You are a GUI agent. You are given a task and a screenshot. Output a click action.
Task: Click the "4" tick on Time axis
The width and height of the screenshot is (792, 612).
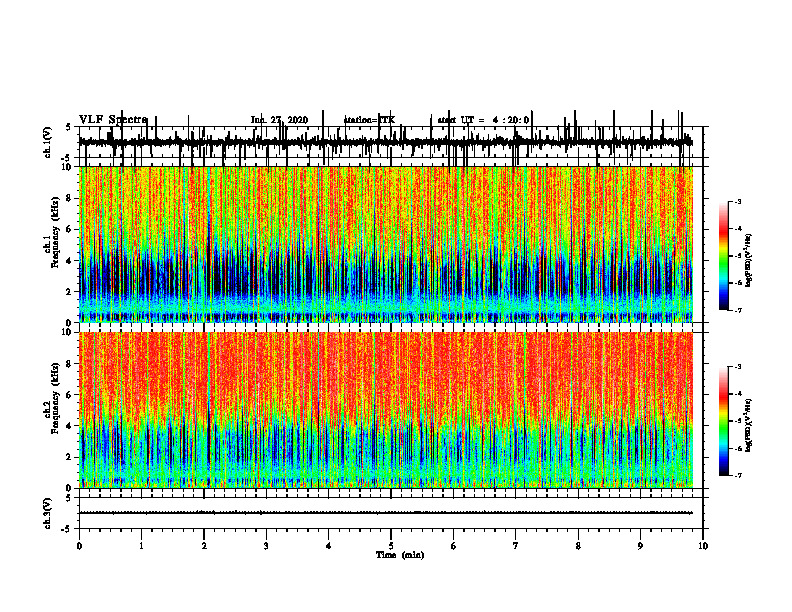click(x=329, y=546)
